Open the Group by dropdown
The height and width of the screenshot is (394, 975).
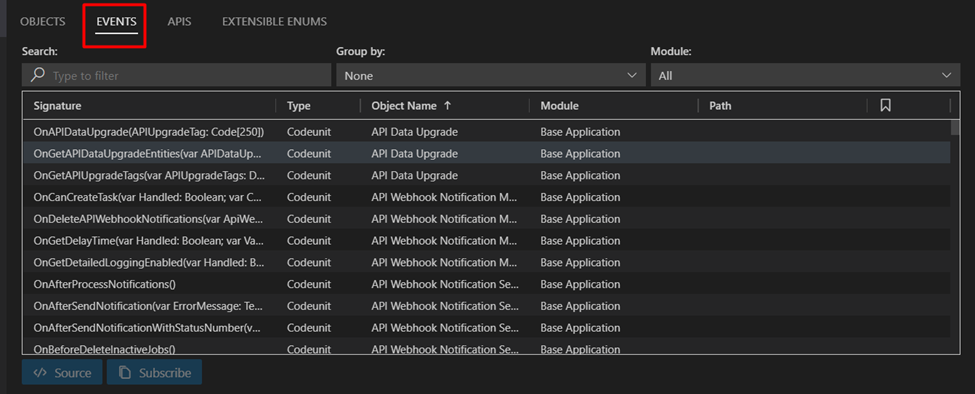click(490, 75)
